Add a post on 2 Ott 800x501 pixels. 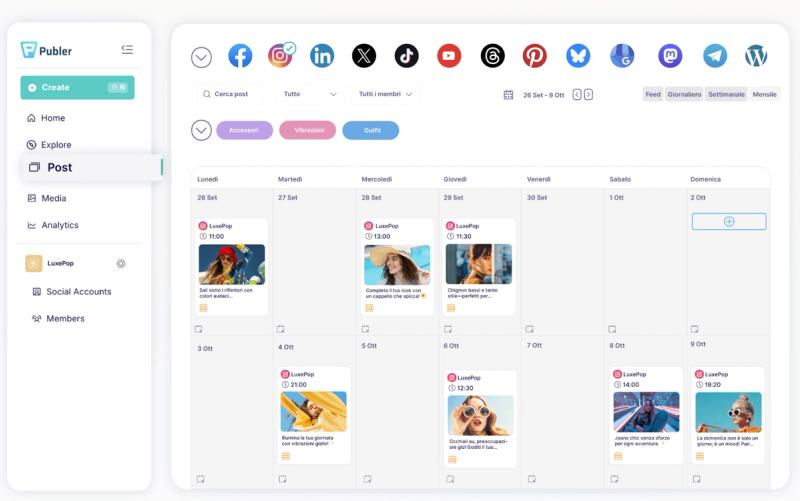click(x=729, y=221)
